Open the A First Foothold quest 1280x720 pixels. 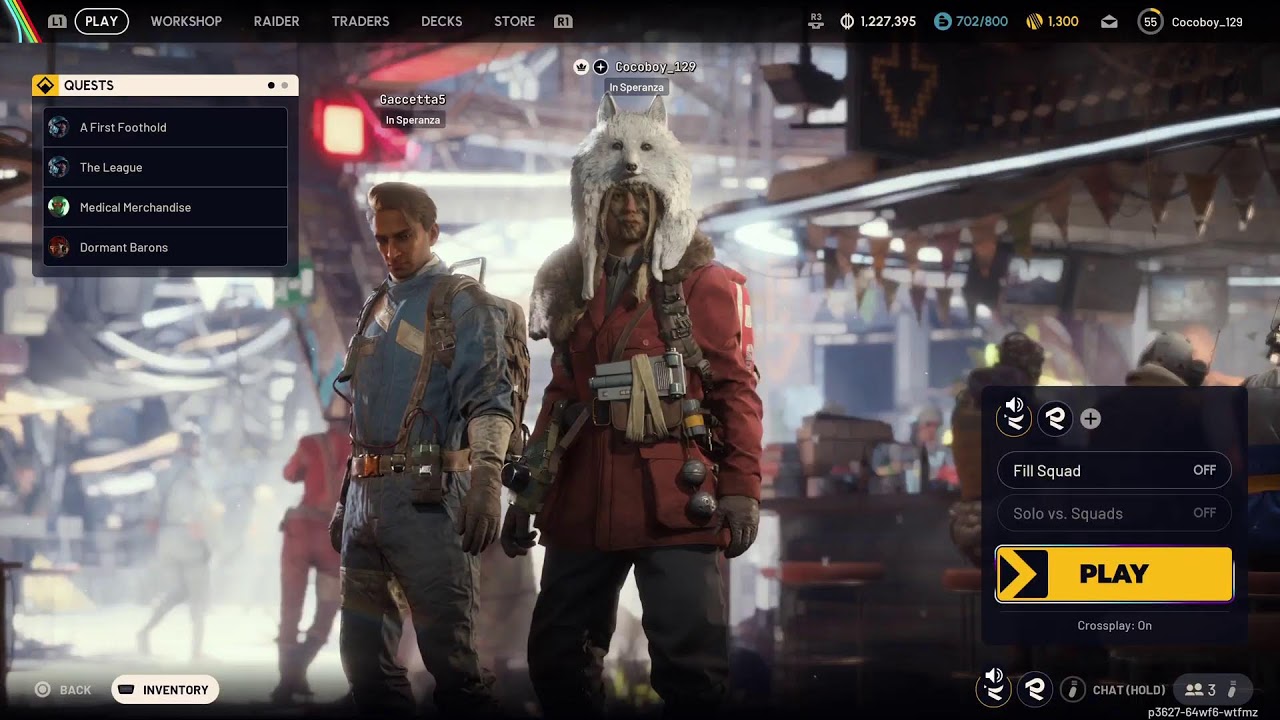(165, 127)
